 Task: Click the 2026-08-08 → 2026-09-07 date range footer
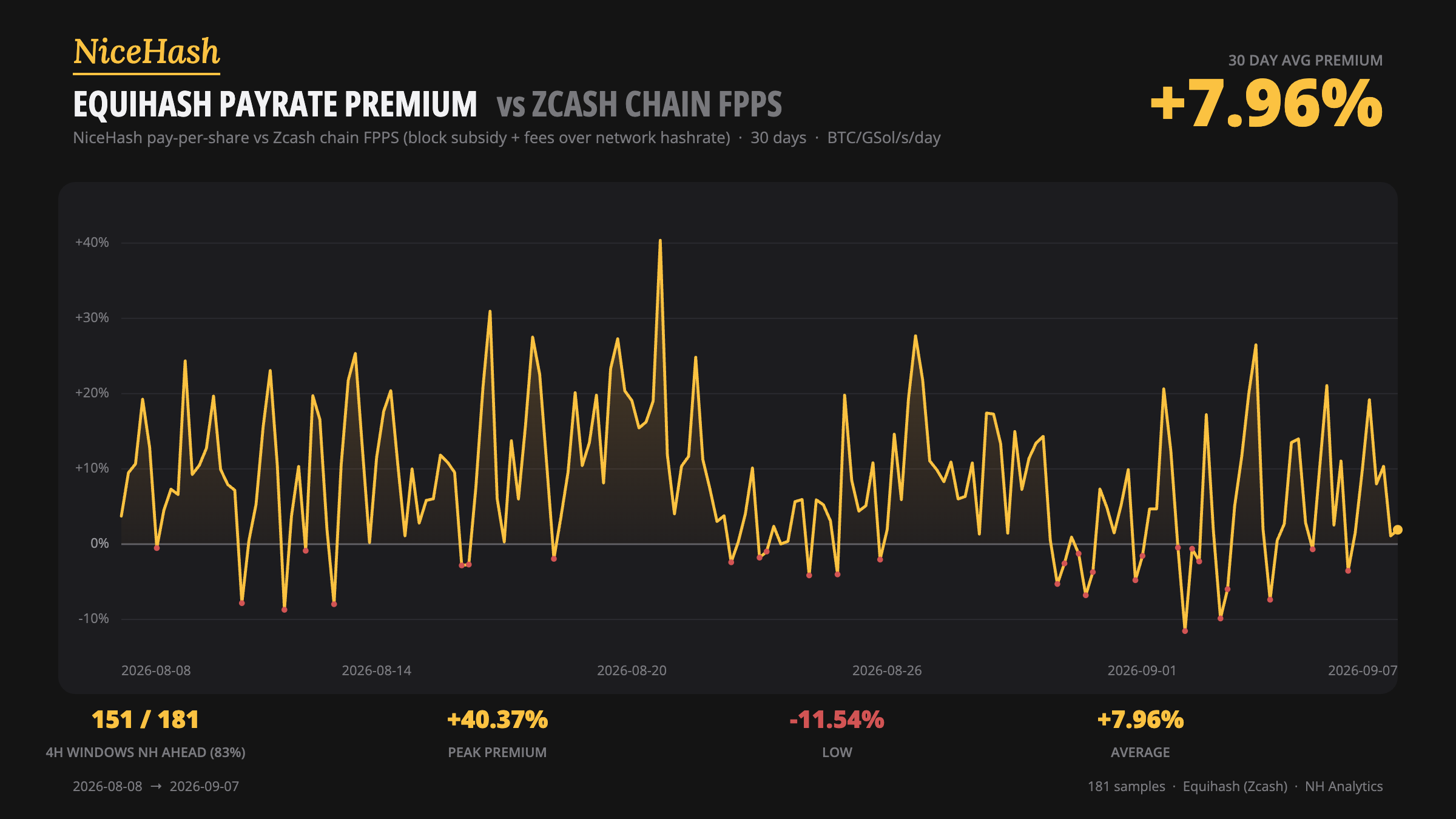point(156,787)
